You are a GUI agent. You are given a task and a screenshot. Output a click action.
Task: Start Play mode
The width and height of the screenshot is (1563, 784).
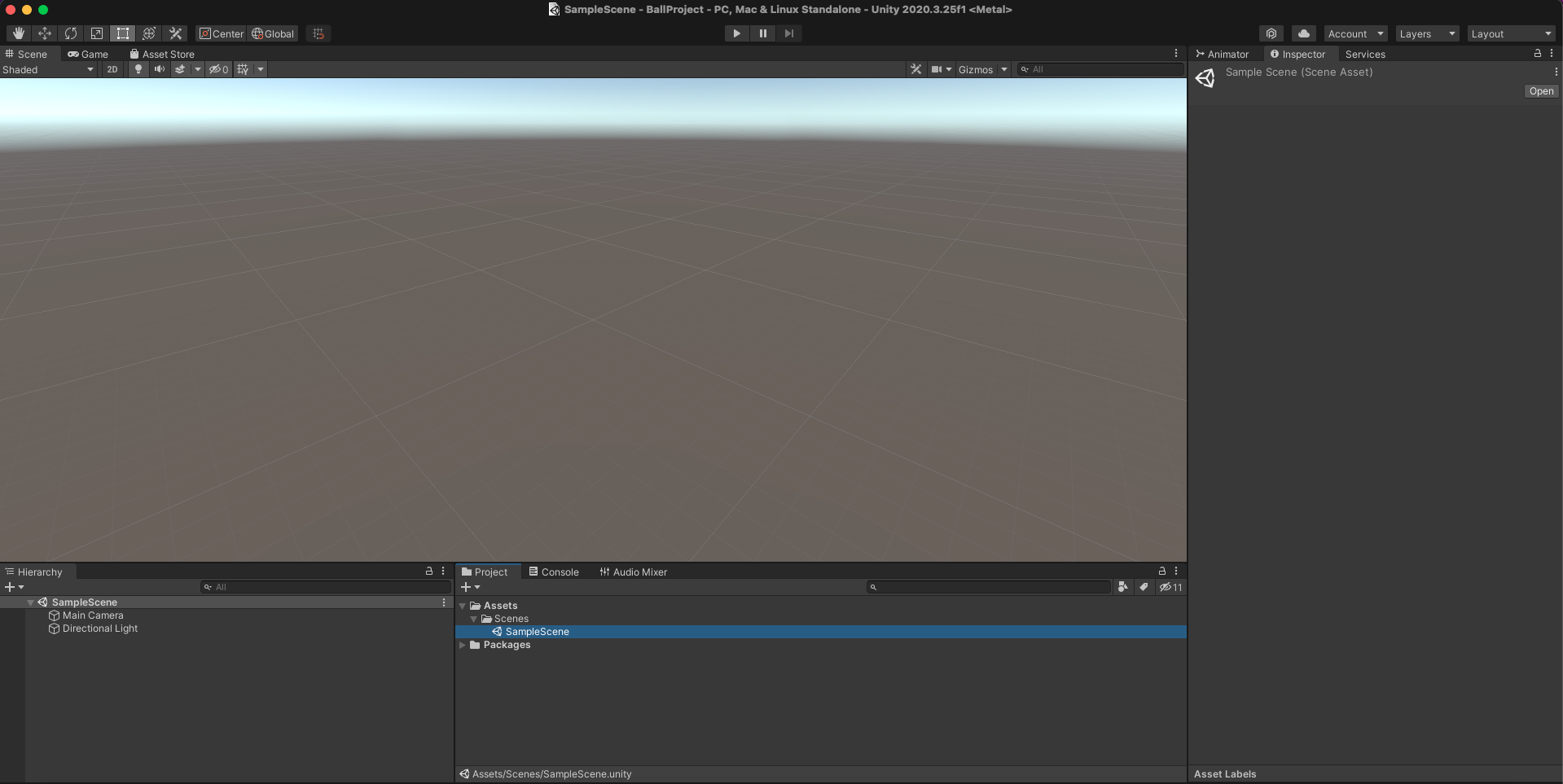736,33
